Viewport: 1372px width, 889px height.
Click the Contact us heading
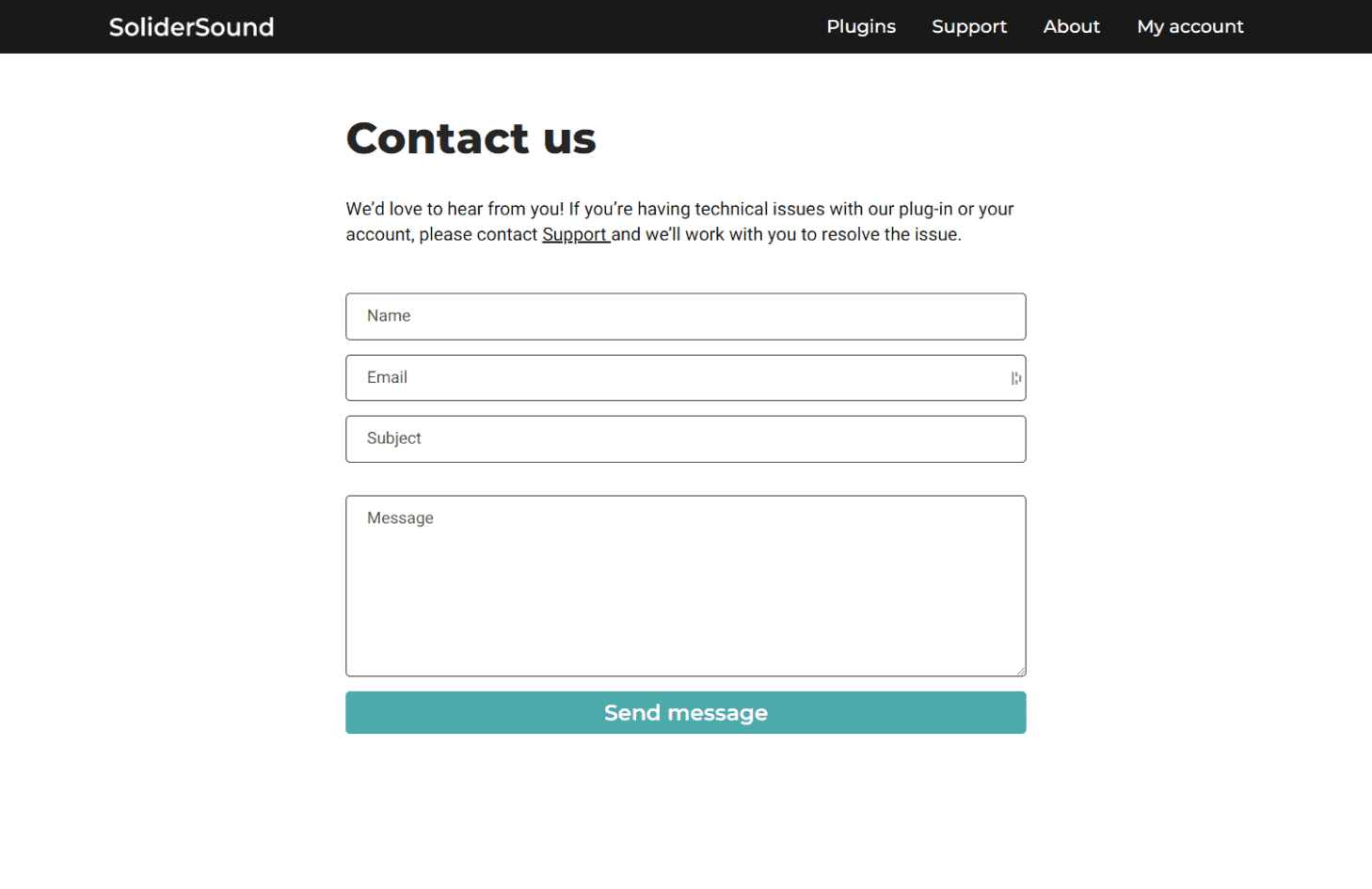tap(471, 138)
